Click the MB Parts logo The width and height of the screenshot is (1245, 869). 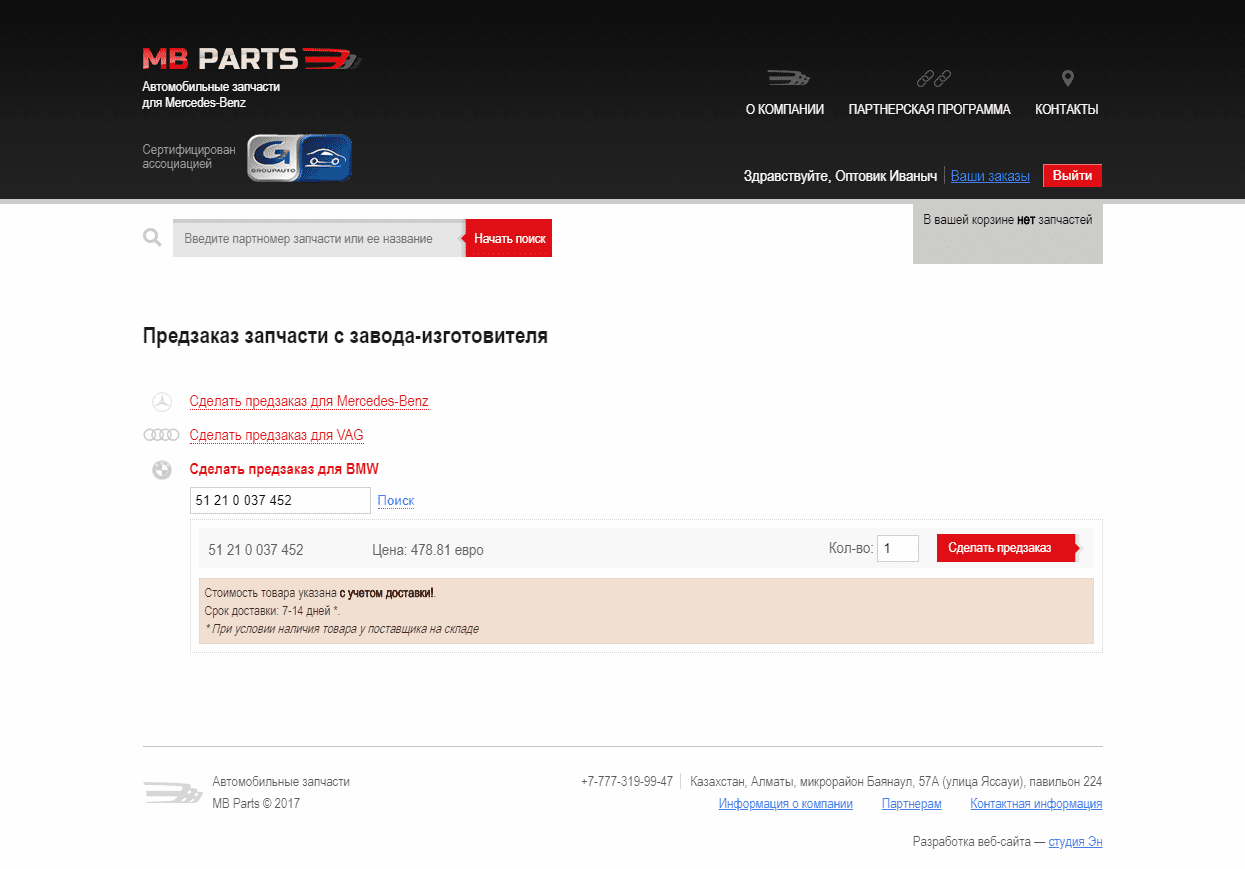251,59
